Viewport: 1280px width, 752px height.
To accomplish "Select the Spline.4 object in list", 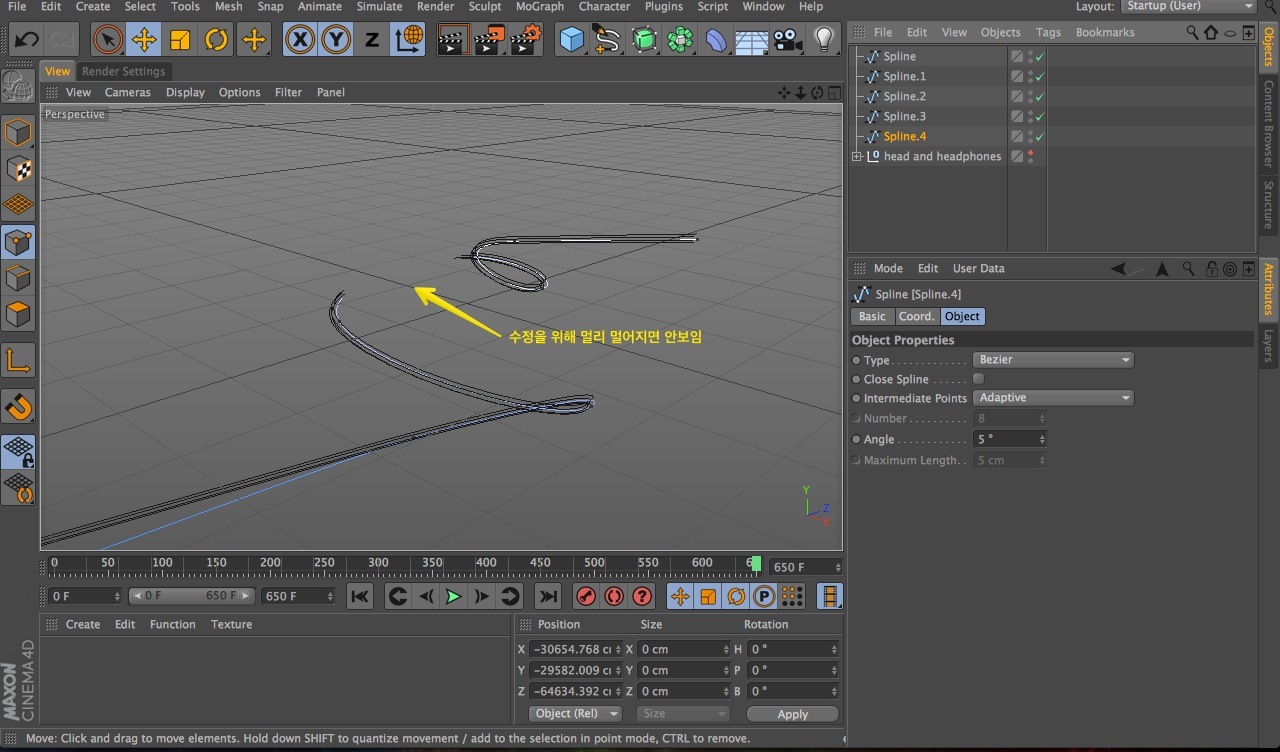I will pyautogui.click(x=905, y=136).
